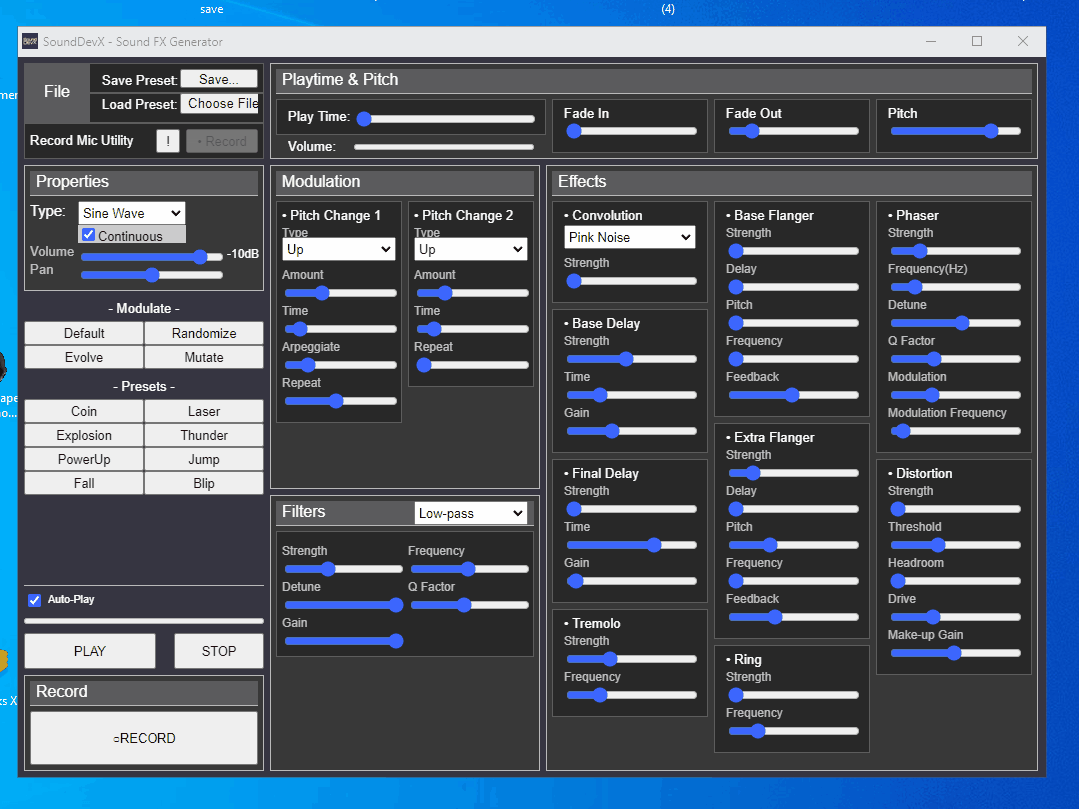Screen dimensions: 1079x809
Task: Open the Type dropdown showing Sine Wave
Action: pos(131,212)
